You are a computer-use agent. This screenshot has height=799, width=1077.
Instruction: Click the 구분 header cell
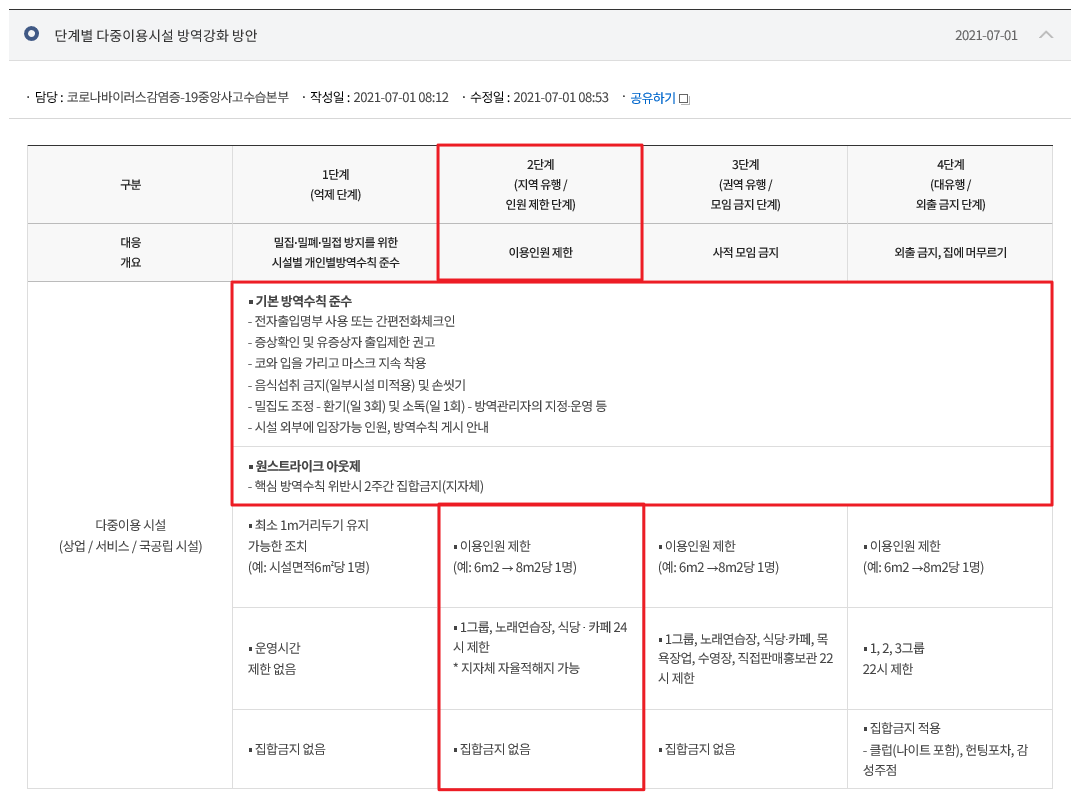[130, 184]
